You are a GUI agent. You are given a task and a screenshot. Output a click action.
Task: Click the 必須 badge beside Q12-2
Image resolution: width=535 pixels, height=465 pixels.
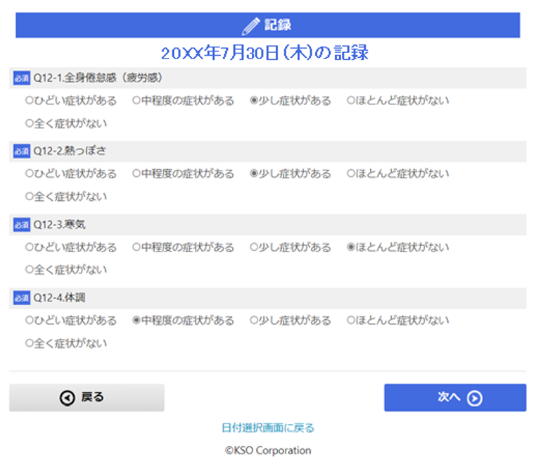coord(21,151)
